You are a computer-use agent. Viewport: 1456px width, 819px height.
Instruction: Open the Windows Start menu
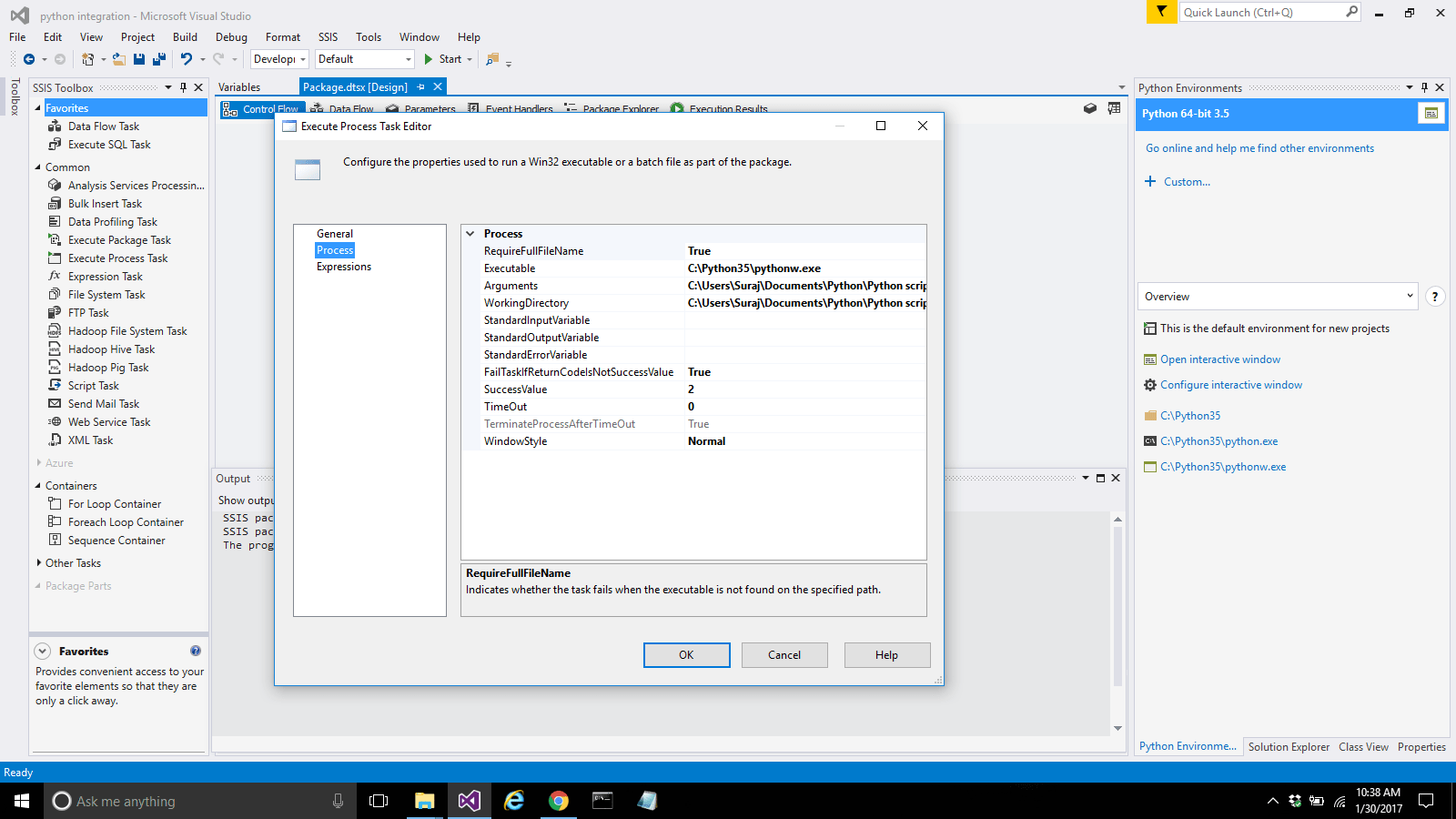tap(22, 801)
